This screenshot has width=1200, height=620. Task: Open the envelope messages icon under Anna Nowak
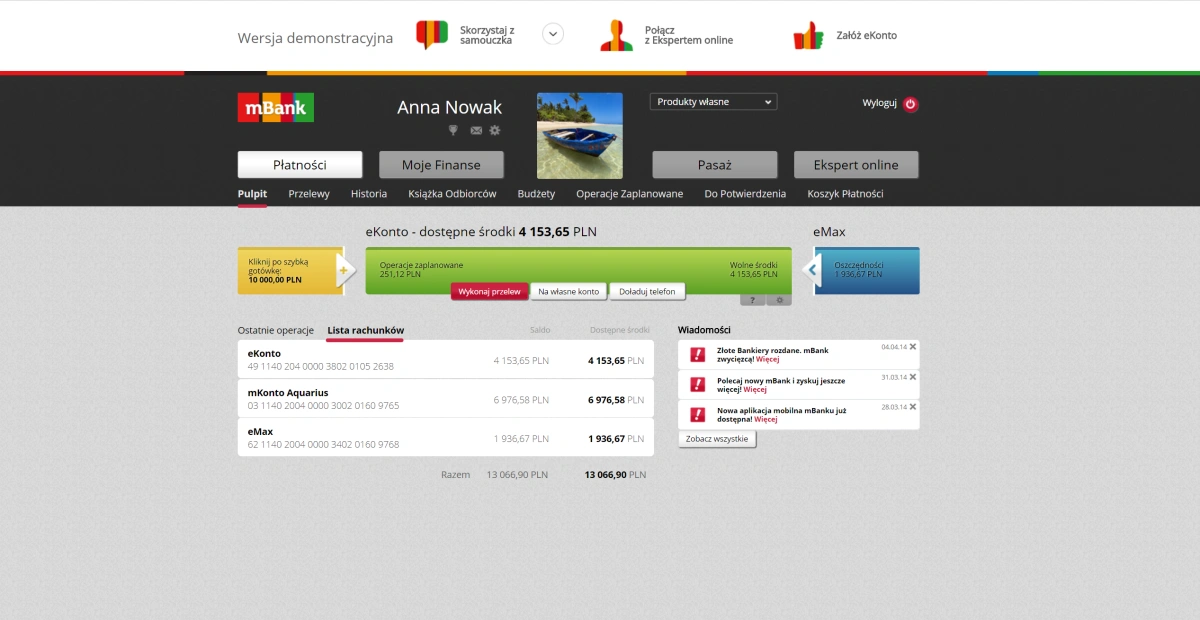476,131
